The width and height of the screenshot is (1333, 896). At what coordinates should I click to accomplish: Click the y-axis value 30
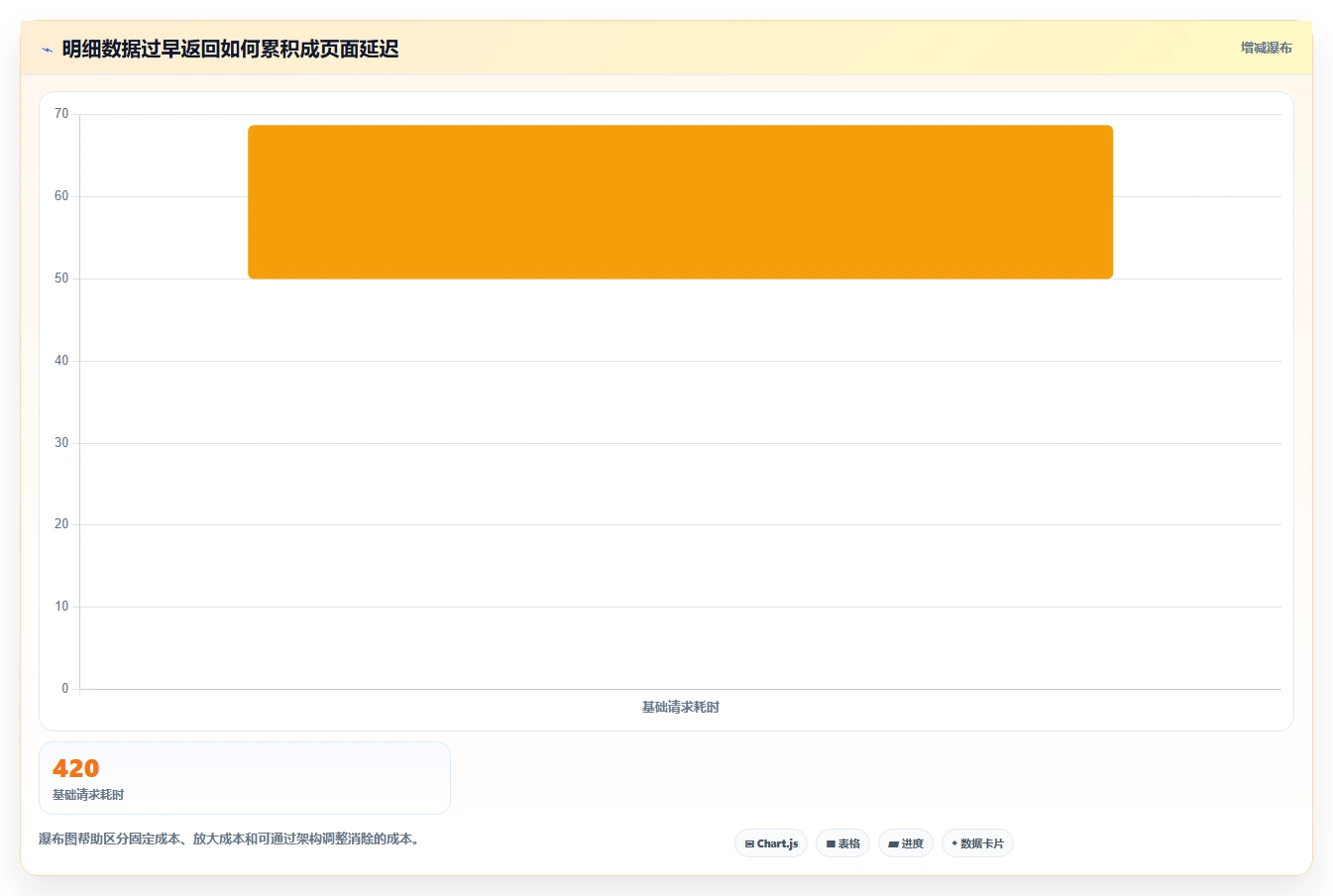61,443
